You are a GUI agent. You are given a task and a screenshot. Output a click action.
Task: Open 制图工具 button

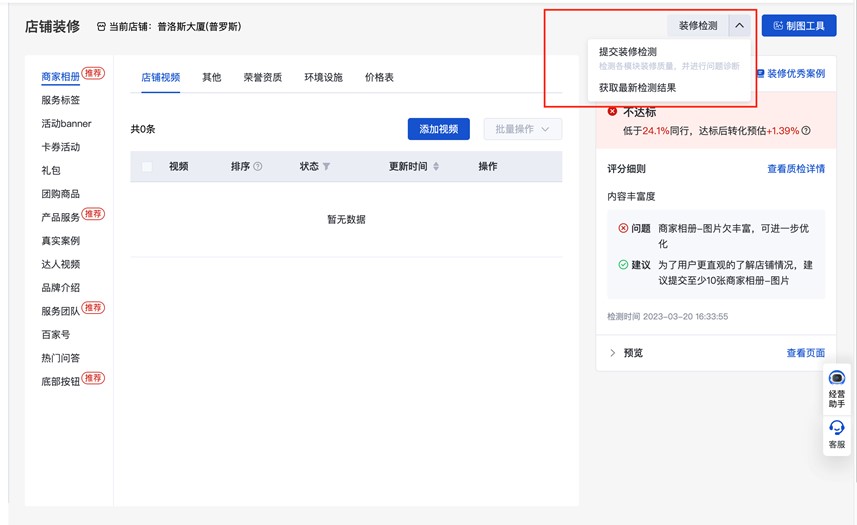point(798,26)
